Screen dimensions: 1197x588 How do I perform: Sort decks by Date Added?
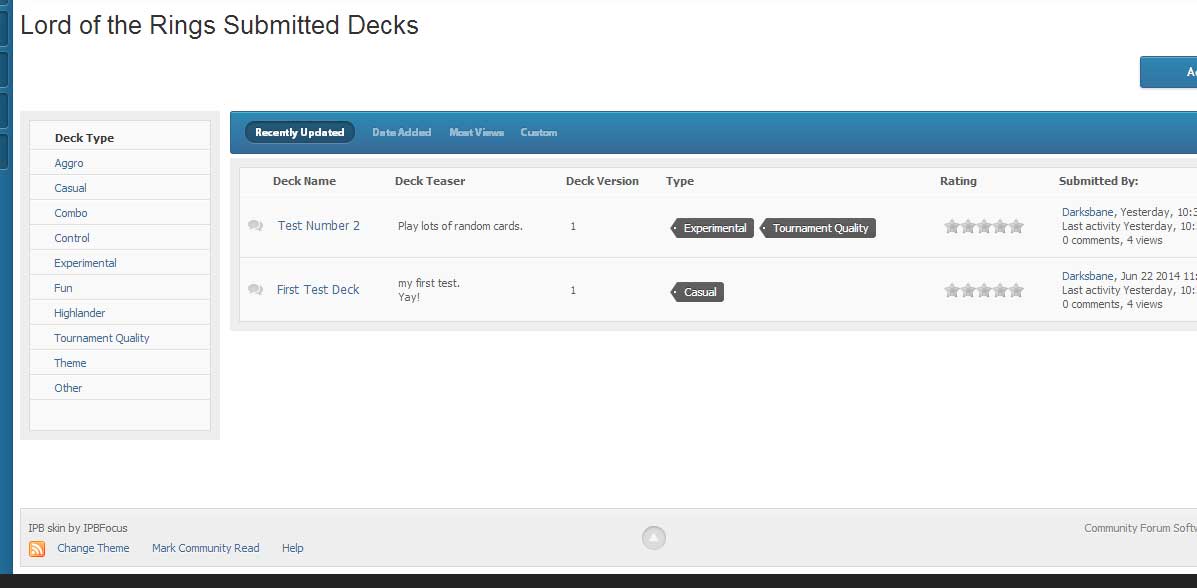[x=402, y=132]
